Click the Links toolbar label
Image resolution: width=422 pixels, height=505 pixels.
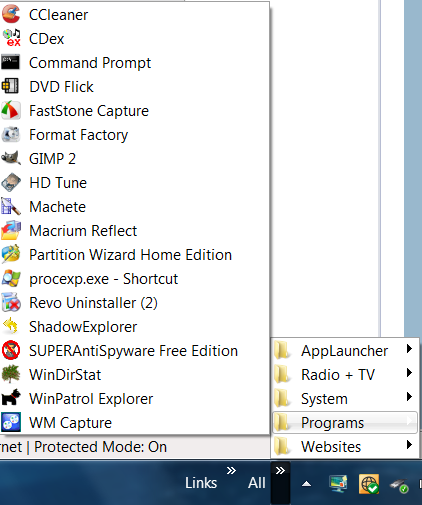tap(201, 483)
